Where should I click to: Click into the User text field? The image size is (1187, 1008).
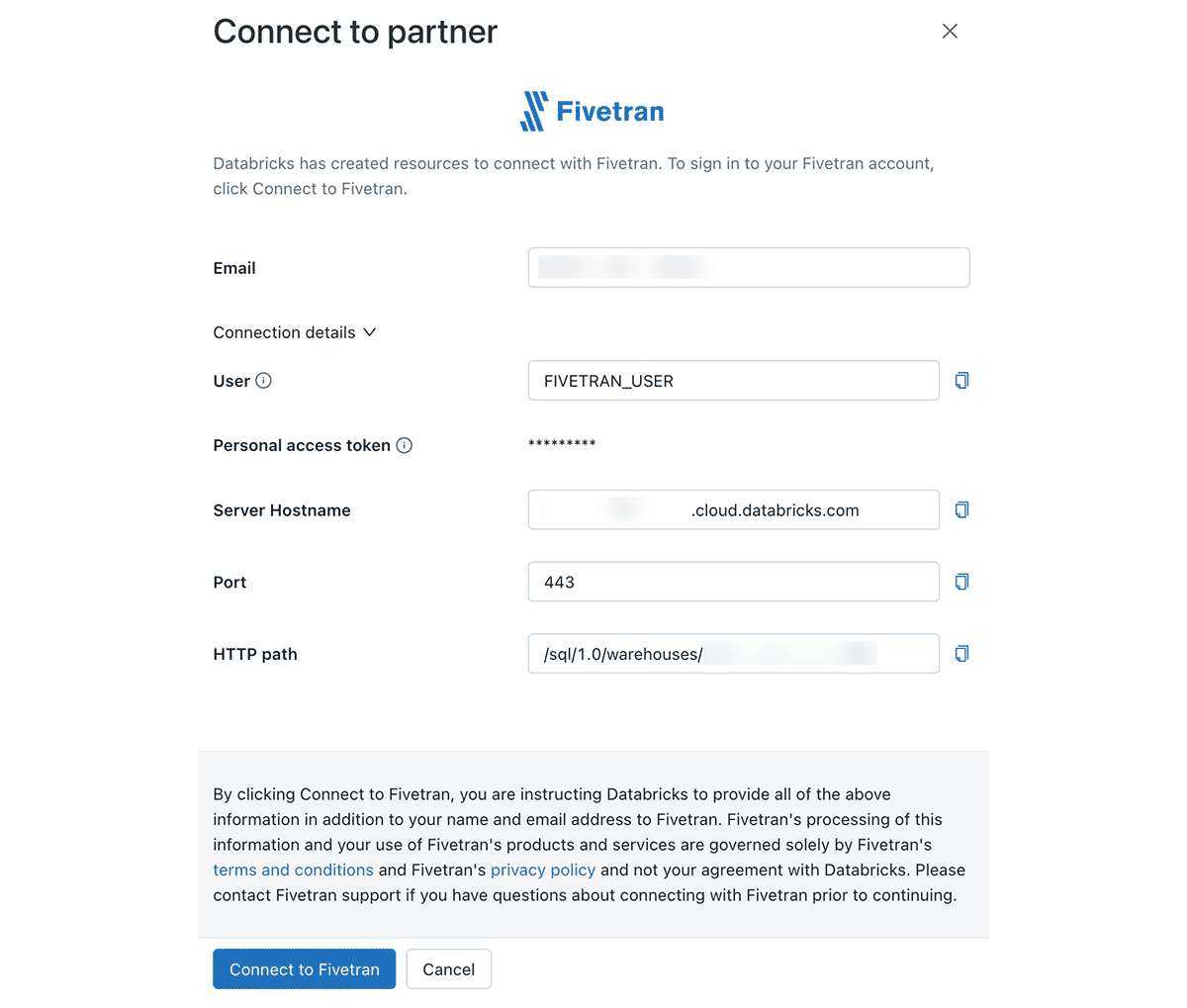click(x=733, y=381)
